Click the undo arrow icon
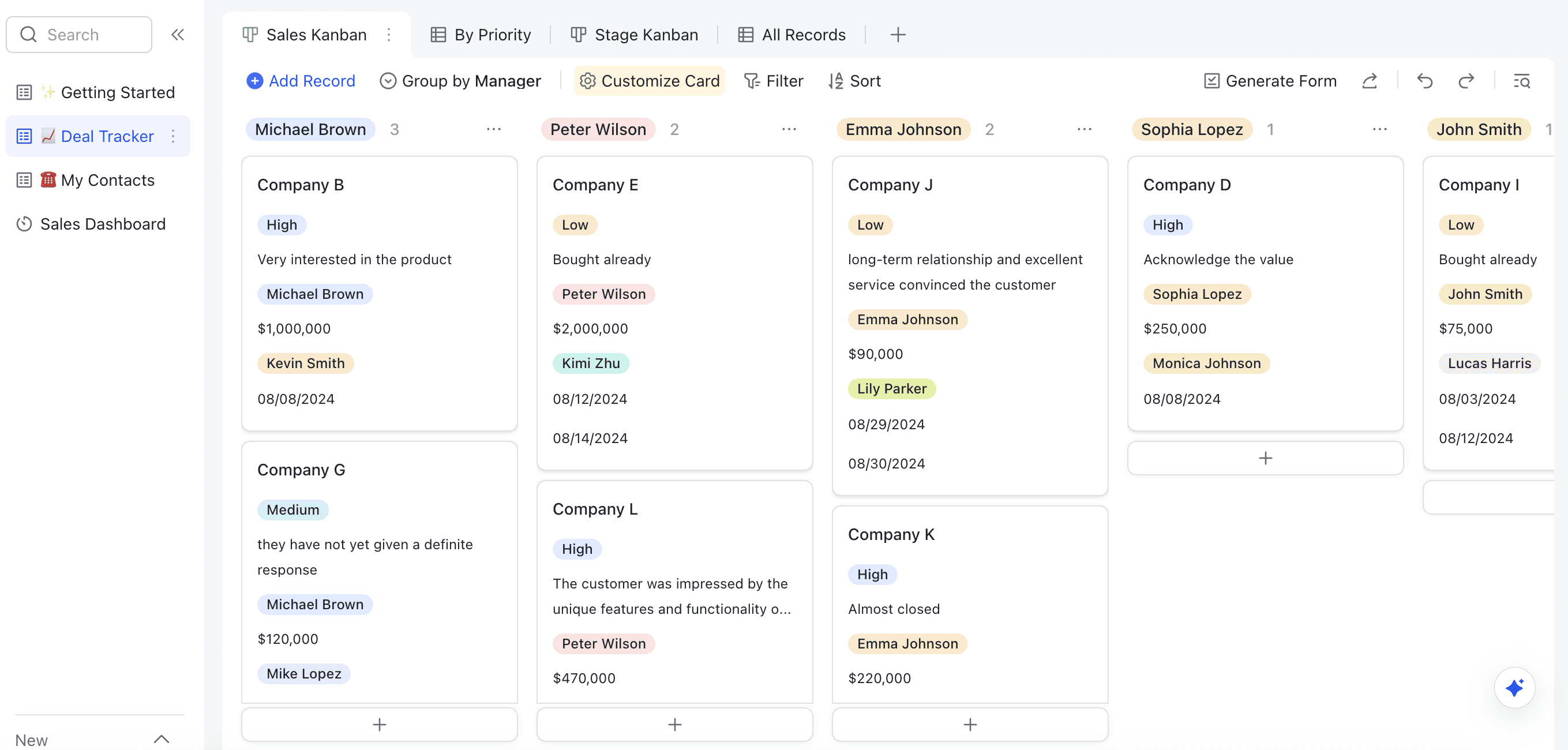Viewport: 1568px width, 750px height. pos(1424,81)
